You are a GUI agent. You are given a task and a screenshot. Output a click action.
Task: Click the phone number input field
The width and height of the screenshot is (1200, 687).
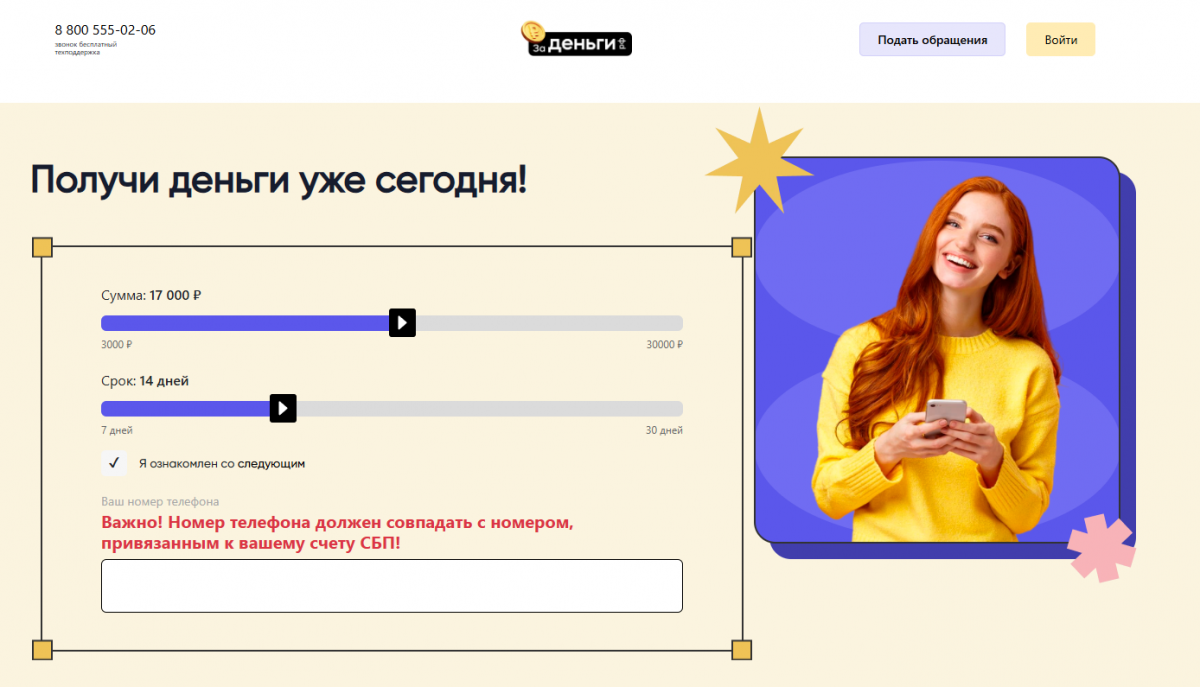tap(392, 586)
